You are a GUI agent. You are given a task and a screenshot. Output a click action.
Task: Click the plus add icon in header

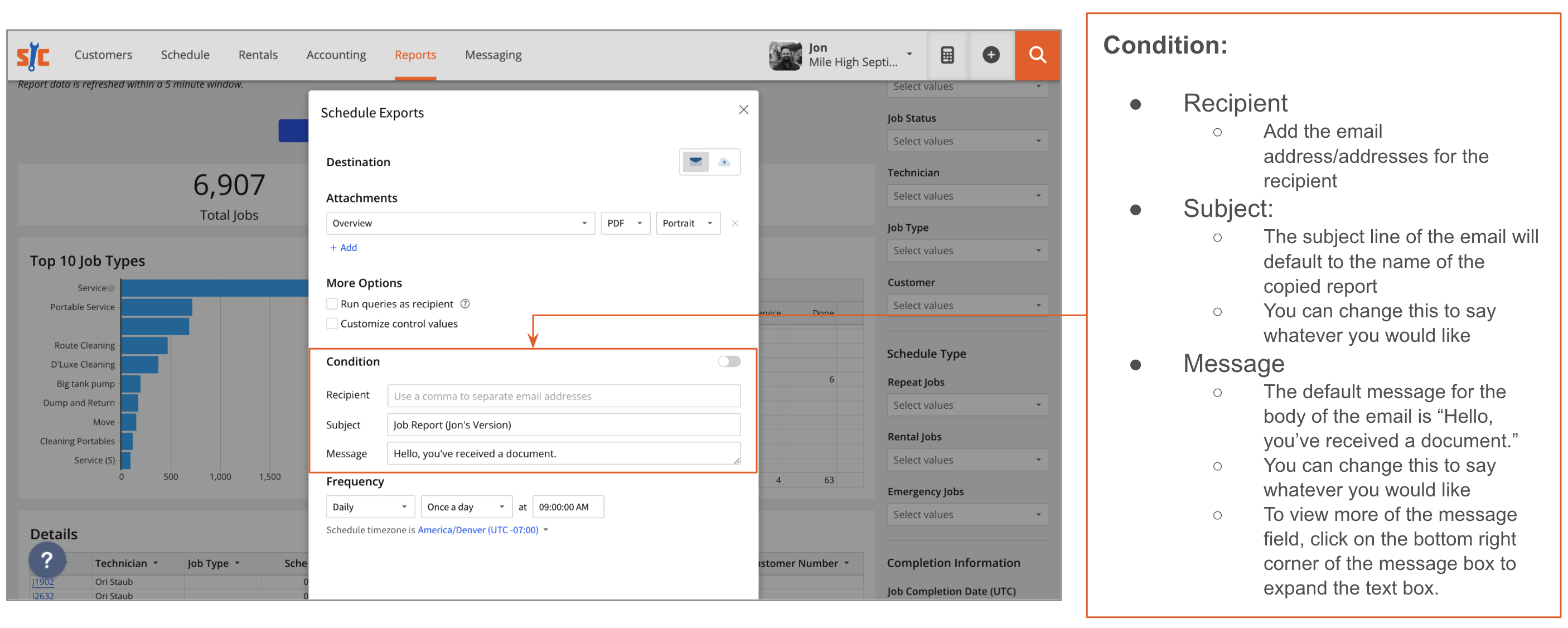tap(991, 55)
